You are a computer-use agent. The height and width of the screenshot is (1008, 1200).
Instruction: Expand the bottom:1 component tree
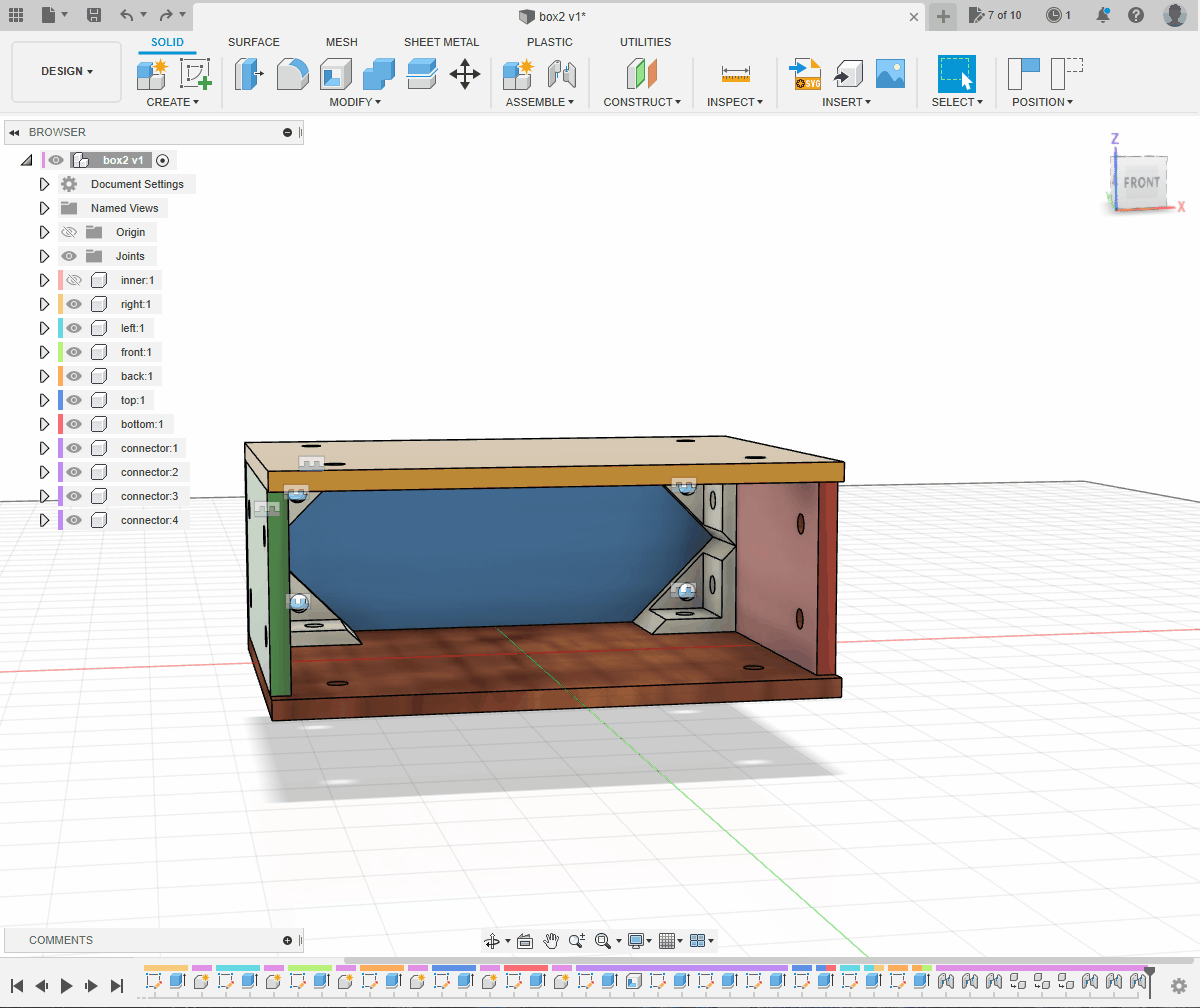click(x=44, y=424)
